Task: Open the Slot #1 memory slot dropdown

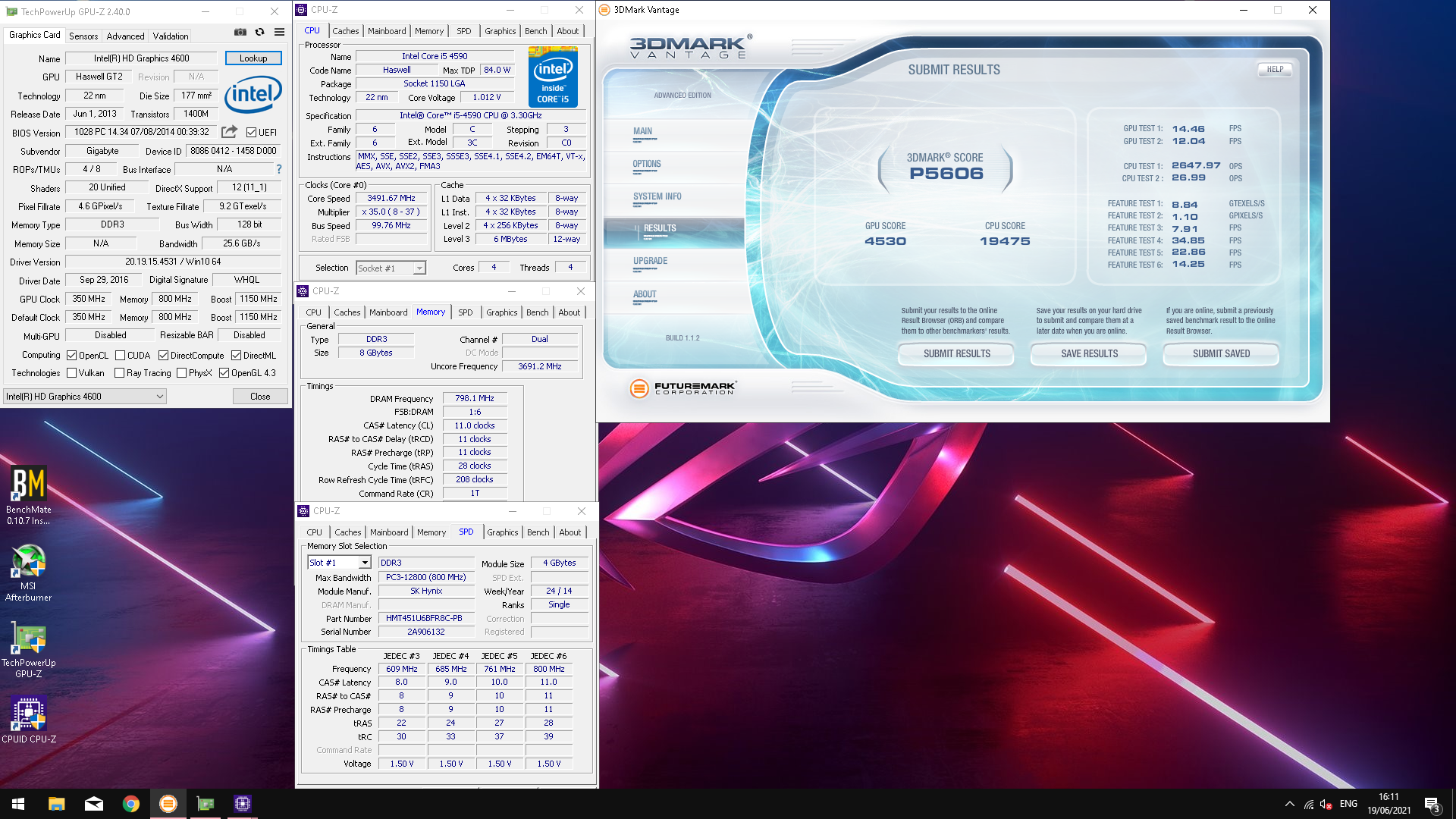Action: point(339,562)
